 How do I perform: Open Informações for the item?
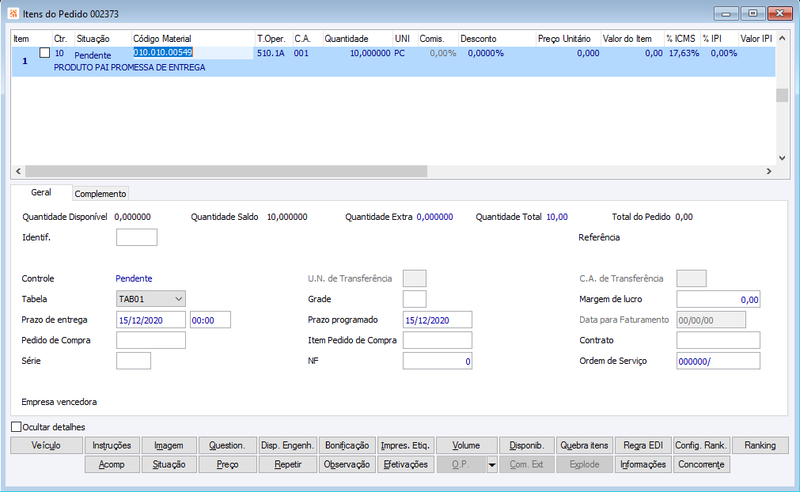(643, 464)
